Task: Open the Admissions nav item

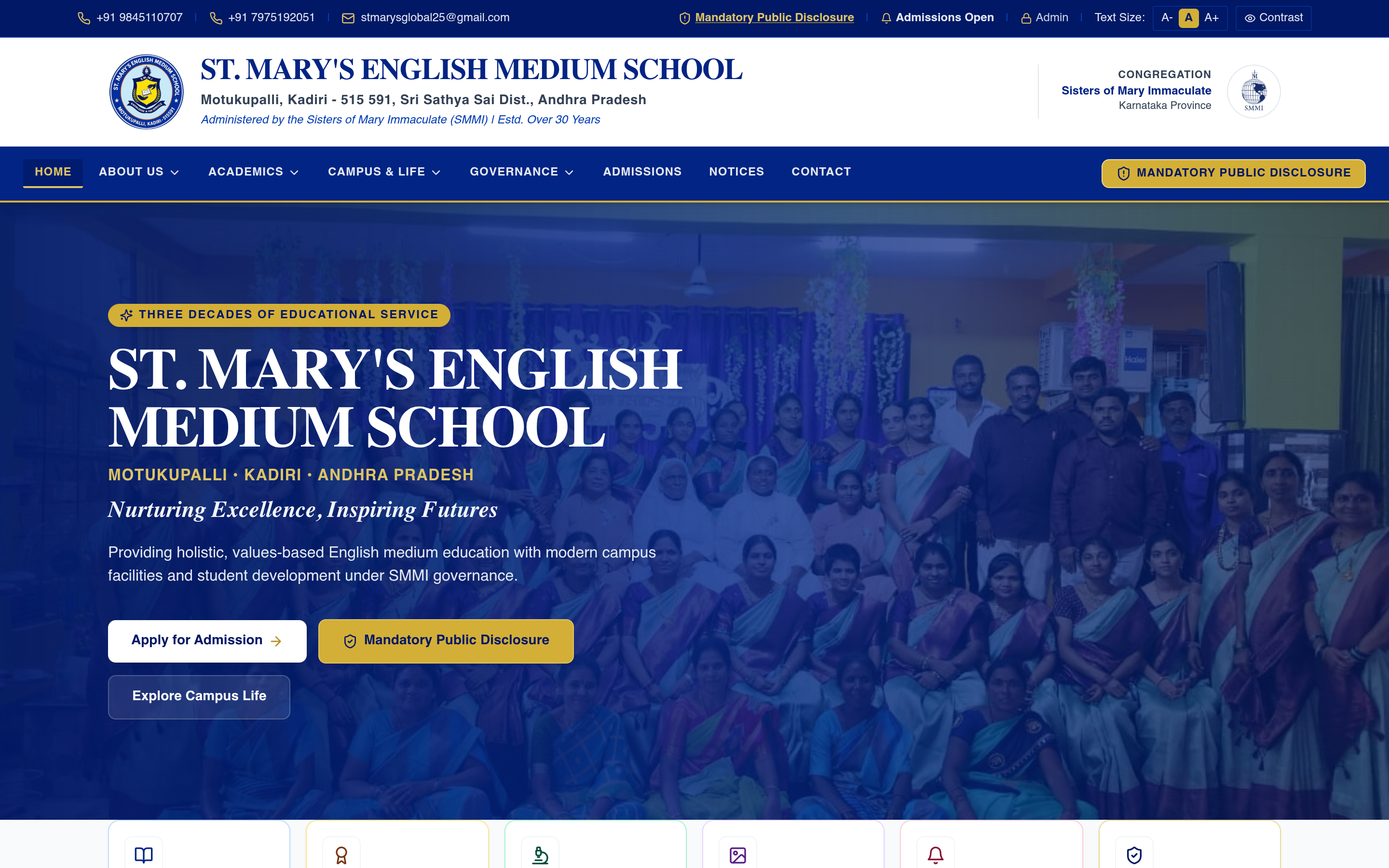Action: pos(642,172)
